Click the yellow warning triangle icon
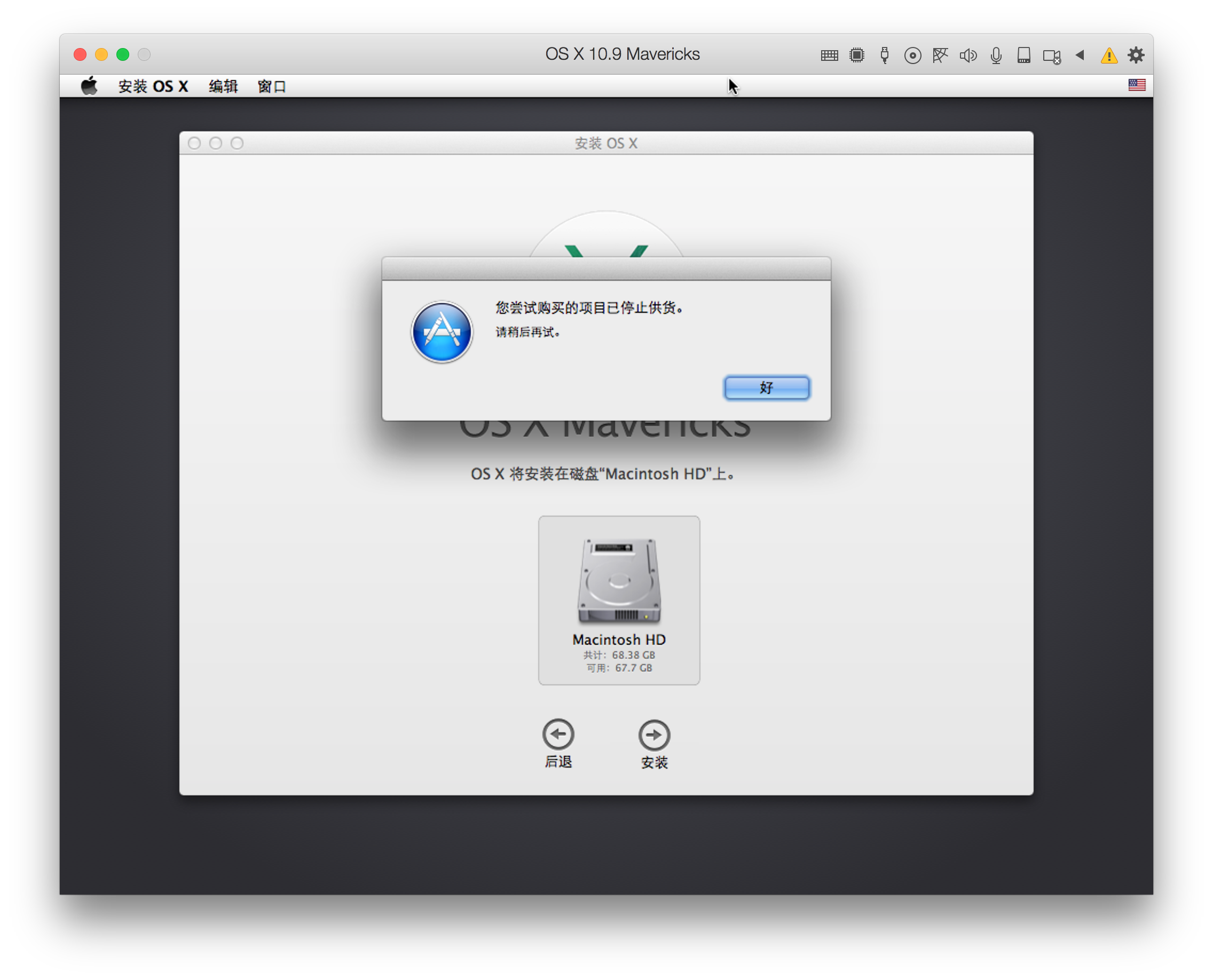 [1109, 56]
